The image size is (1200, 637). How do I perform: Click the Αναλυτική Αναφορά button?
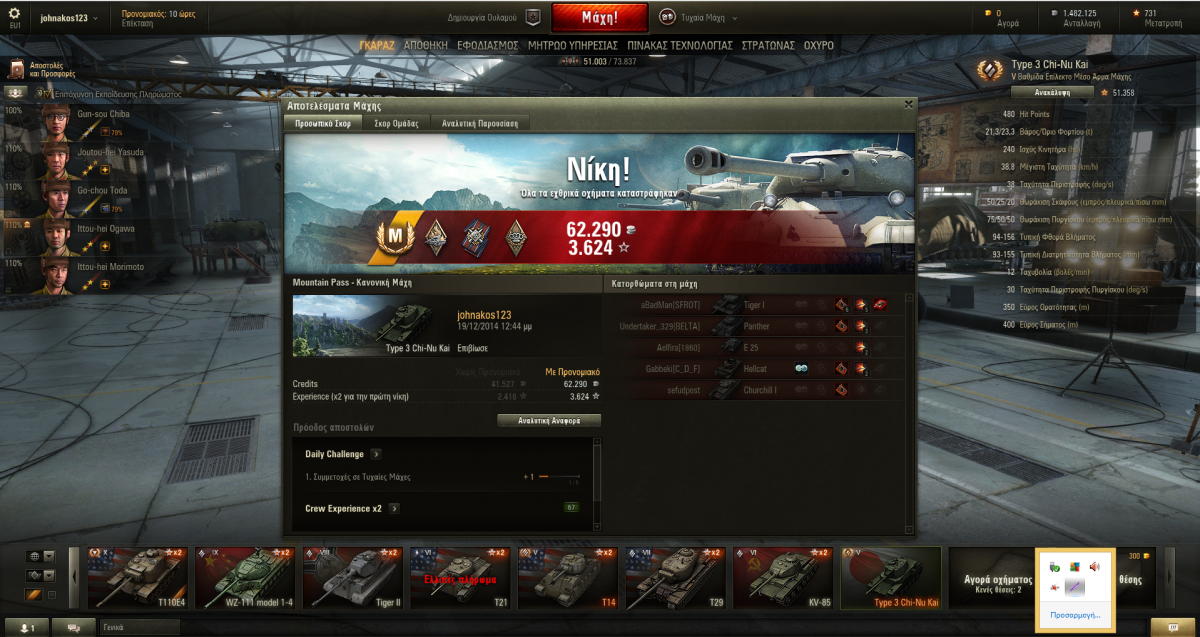click(x=549, y=421)
